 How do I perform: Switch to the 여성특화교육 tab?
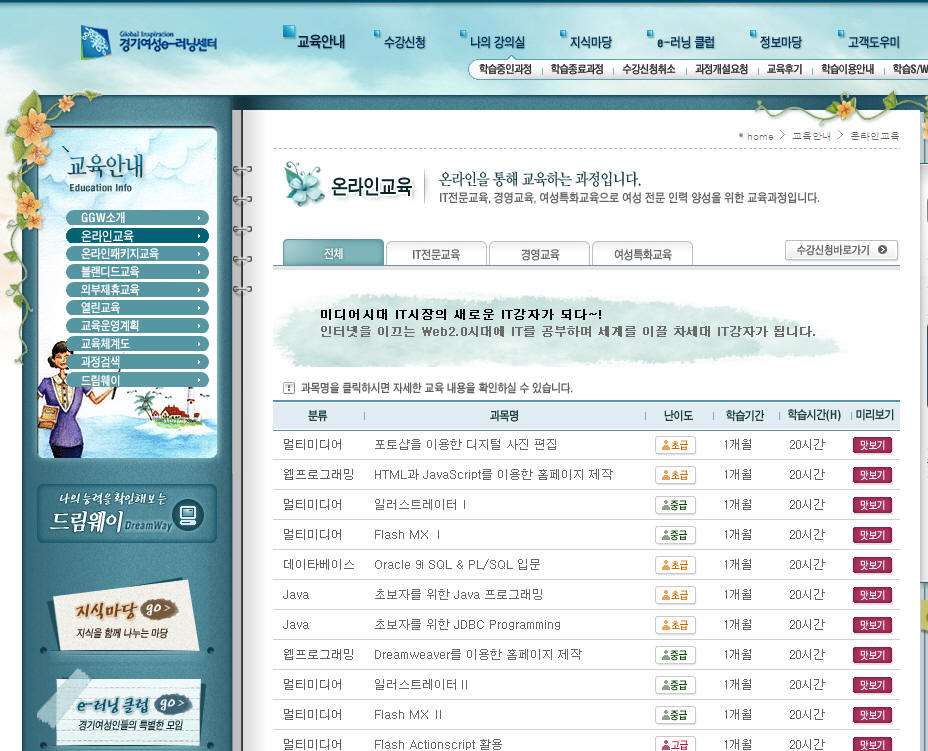(642, 254)
